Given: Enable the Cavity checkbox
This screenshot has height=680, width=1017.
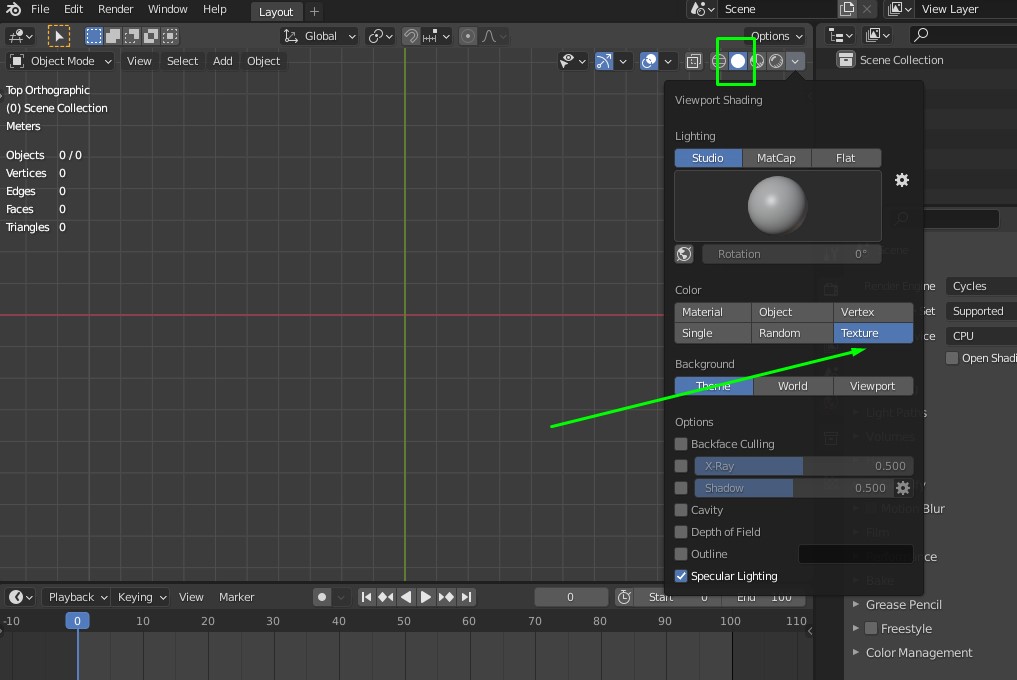Looking at the screenshot, I should pyautogui.click(x=681, y=510).
